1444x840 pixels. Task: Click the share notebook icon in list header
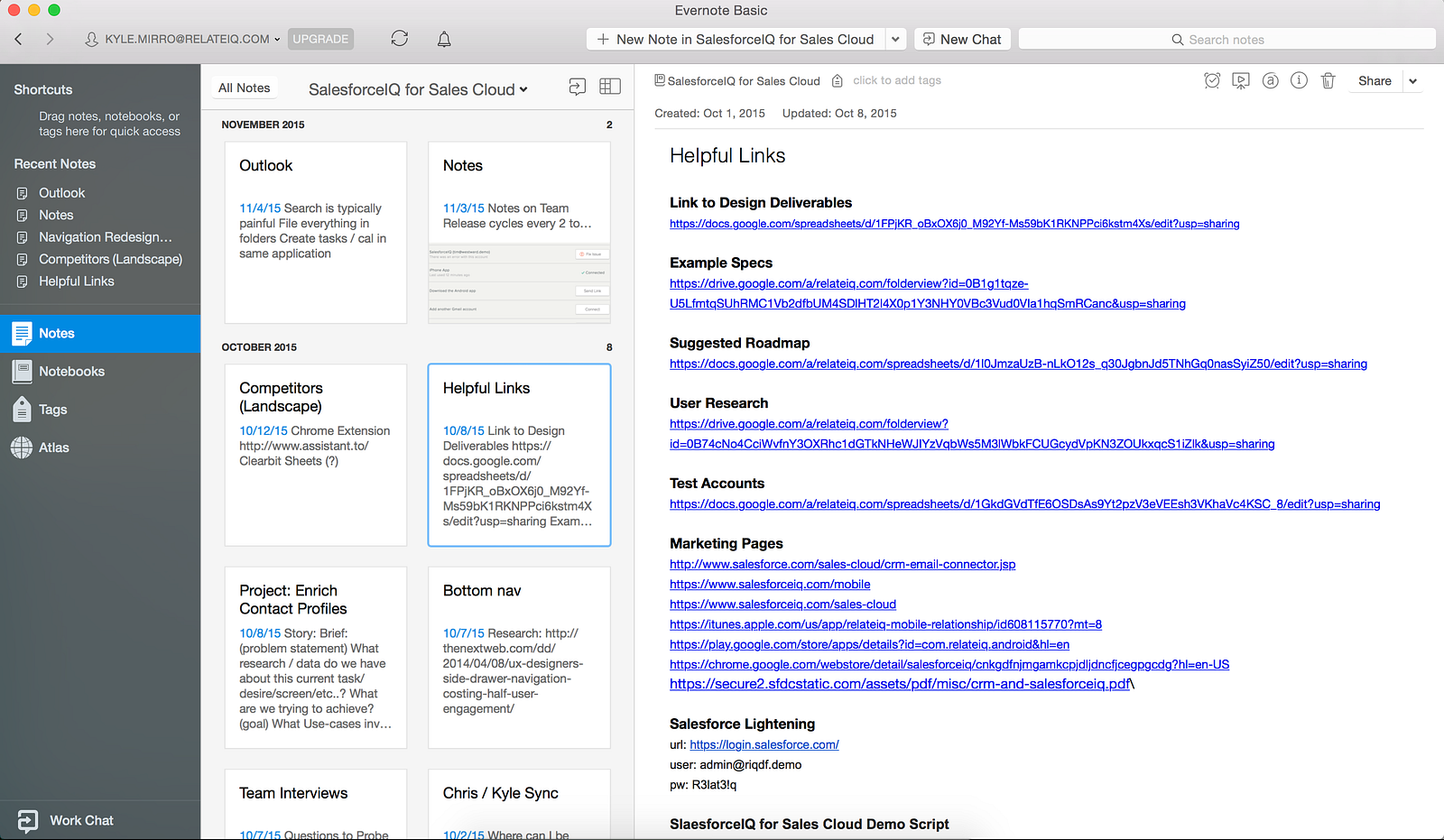click(x=578, y=87)
